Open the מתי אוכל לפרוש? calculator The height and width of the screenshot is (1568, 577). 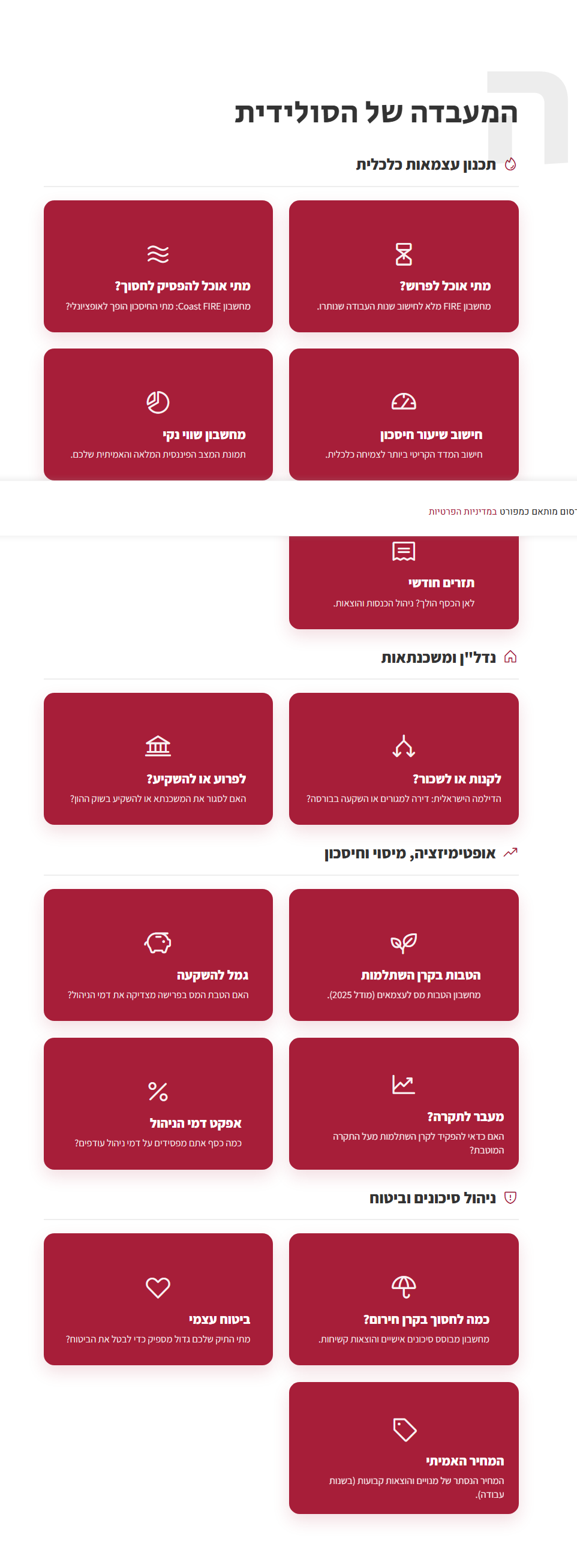coord(404,266)
